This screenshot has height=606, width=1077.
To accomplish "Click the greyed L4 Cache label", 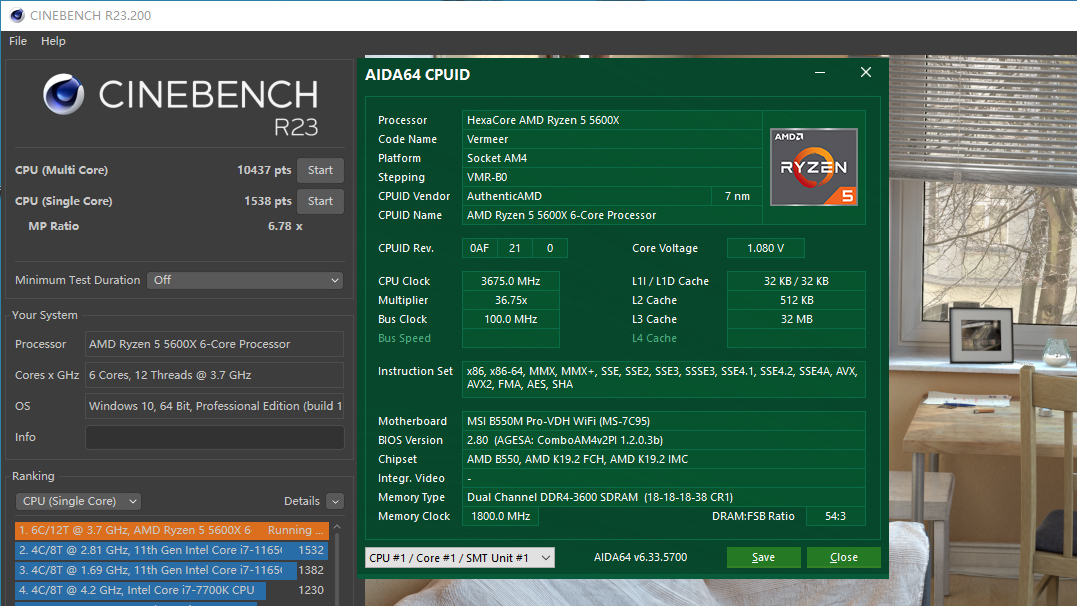I will tap(654, 338).
